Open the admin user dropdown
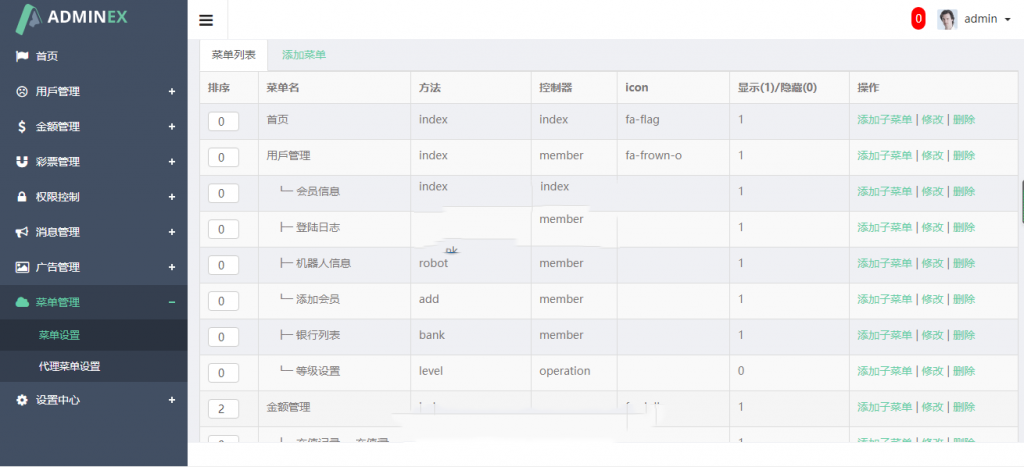 click(x=973, y=19)
